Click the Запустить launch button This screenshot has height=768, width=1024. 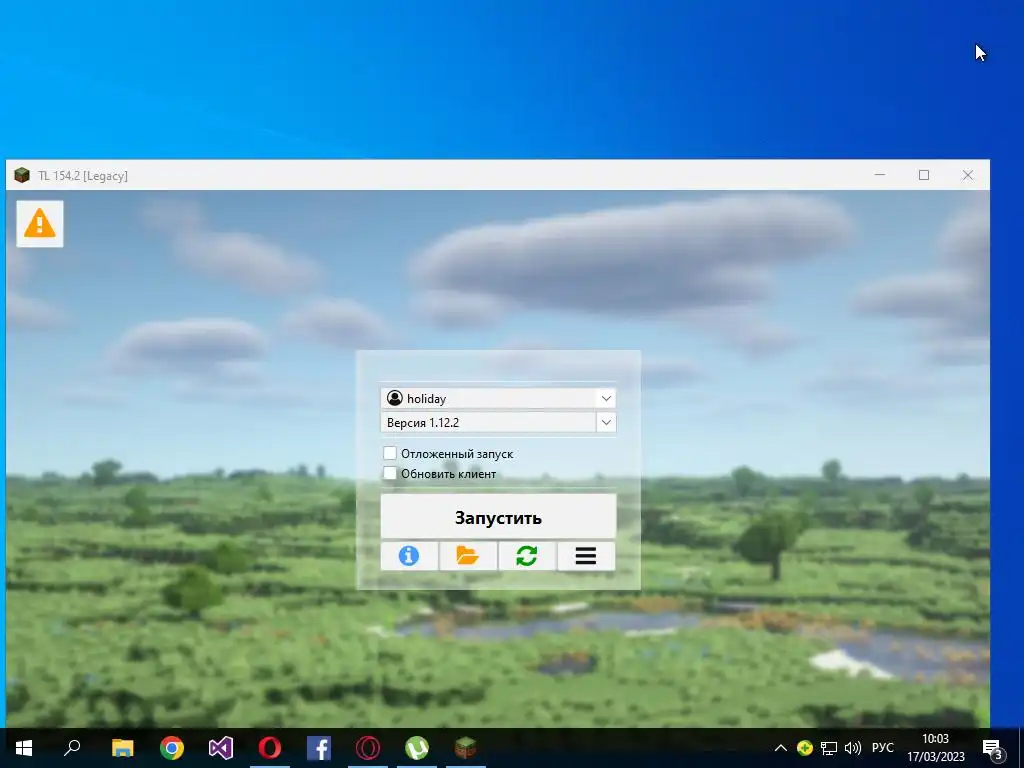click(x=498, y=517)
